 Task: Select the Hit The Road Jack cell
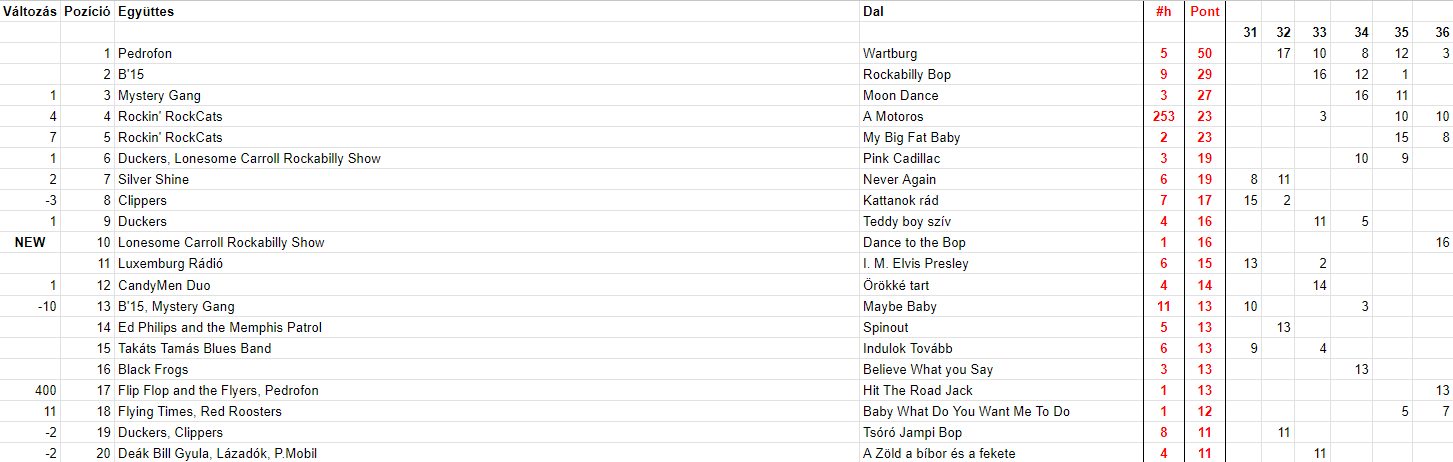tap(1002, 390)
